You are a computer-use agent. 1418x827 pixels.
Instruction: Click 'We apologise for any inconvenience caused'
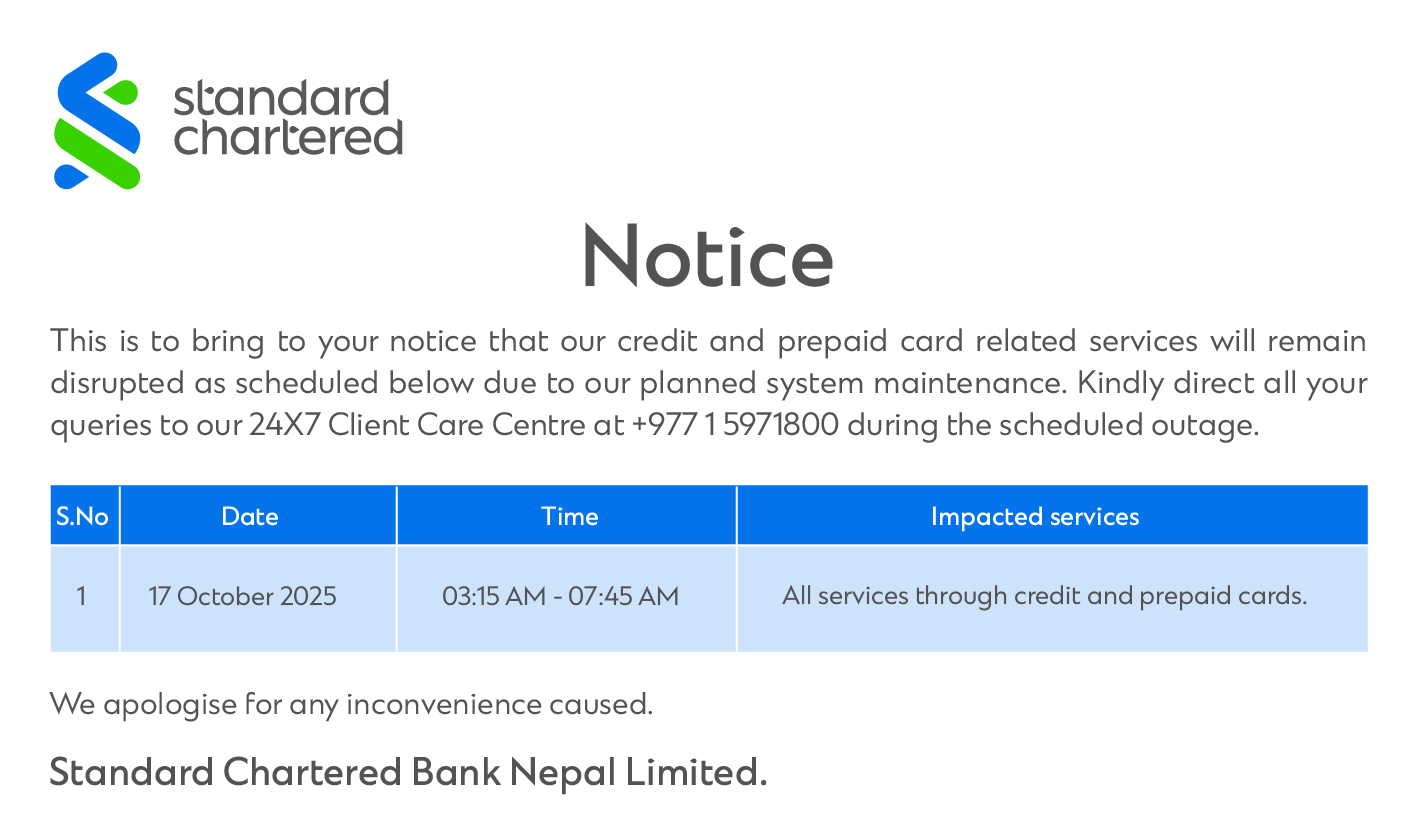click(x=351, y=704)
